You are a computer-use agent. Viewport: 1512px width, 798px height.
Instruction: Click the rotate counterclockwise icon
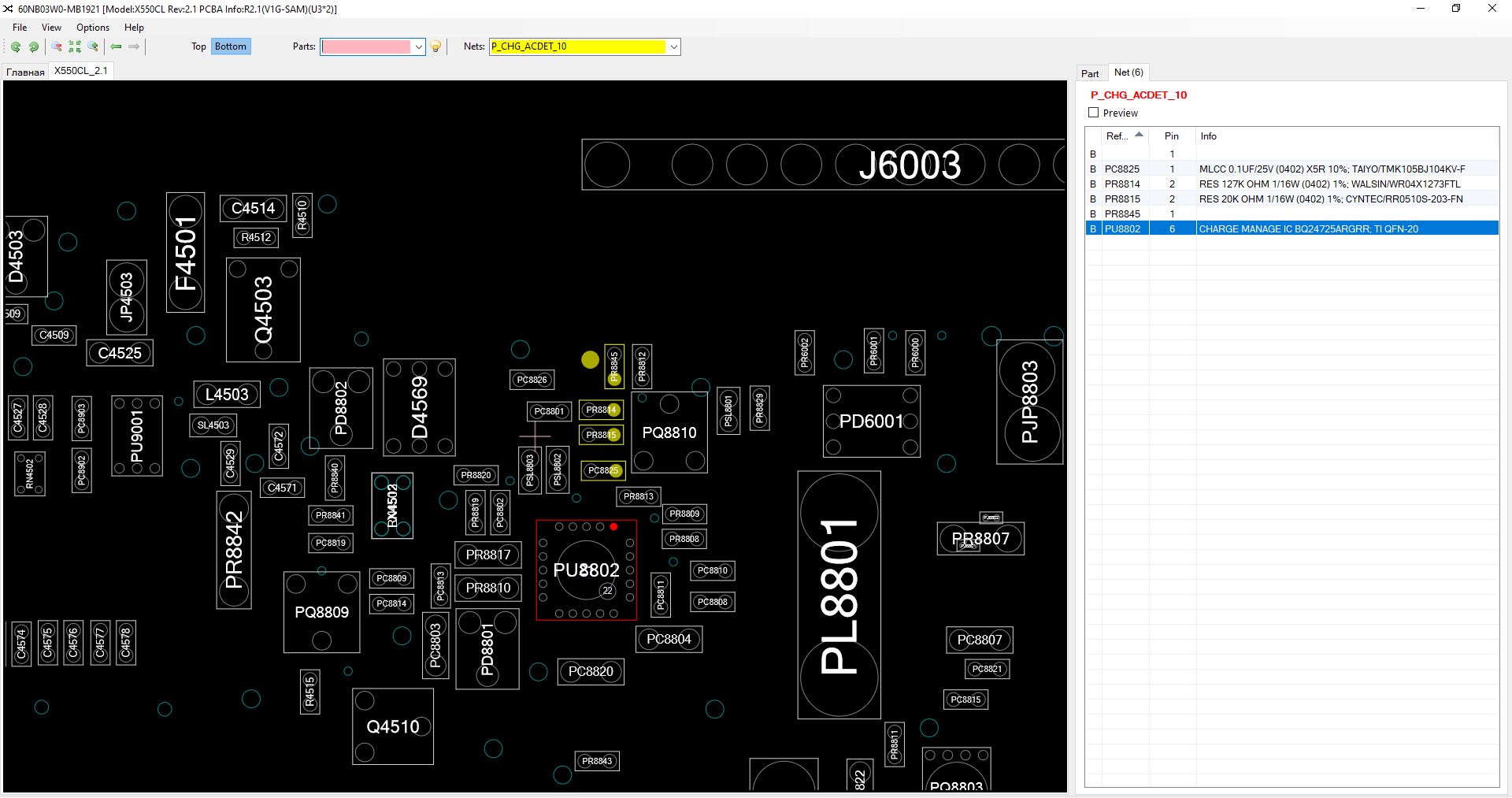click(x=15, y=47)
